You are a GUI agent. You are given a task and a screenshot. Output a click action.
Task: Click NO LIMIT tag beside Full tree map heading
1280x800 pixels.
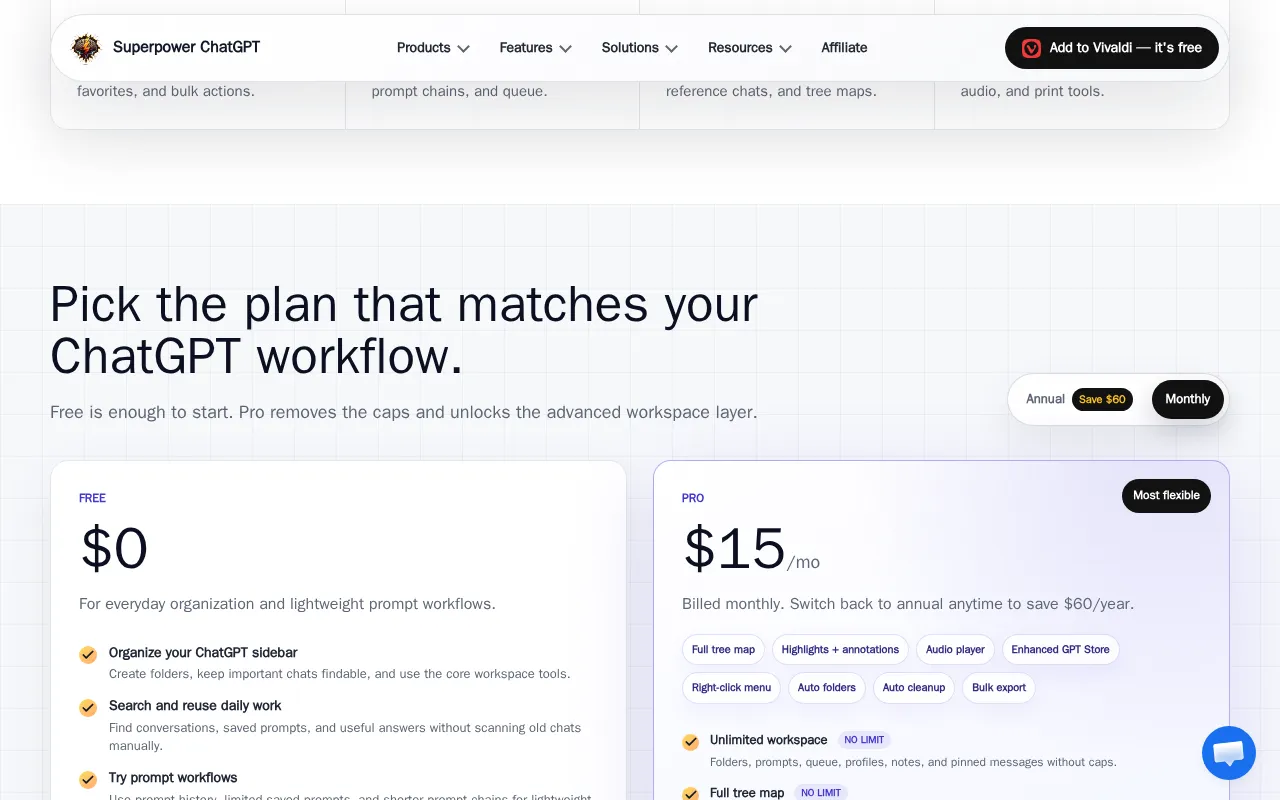[821, 793]
